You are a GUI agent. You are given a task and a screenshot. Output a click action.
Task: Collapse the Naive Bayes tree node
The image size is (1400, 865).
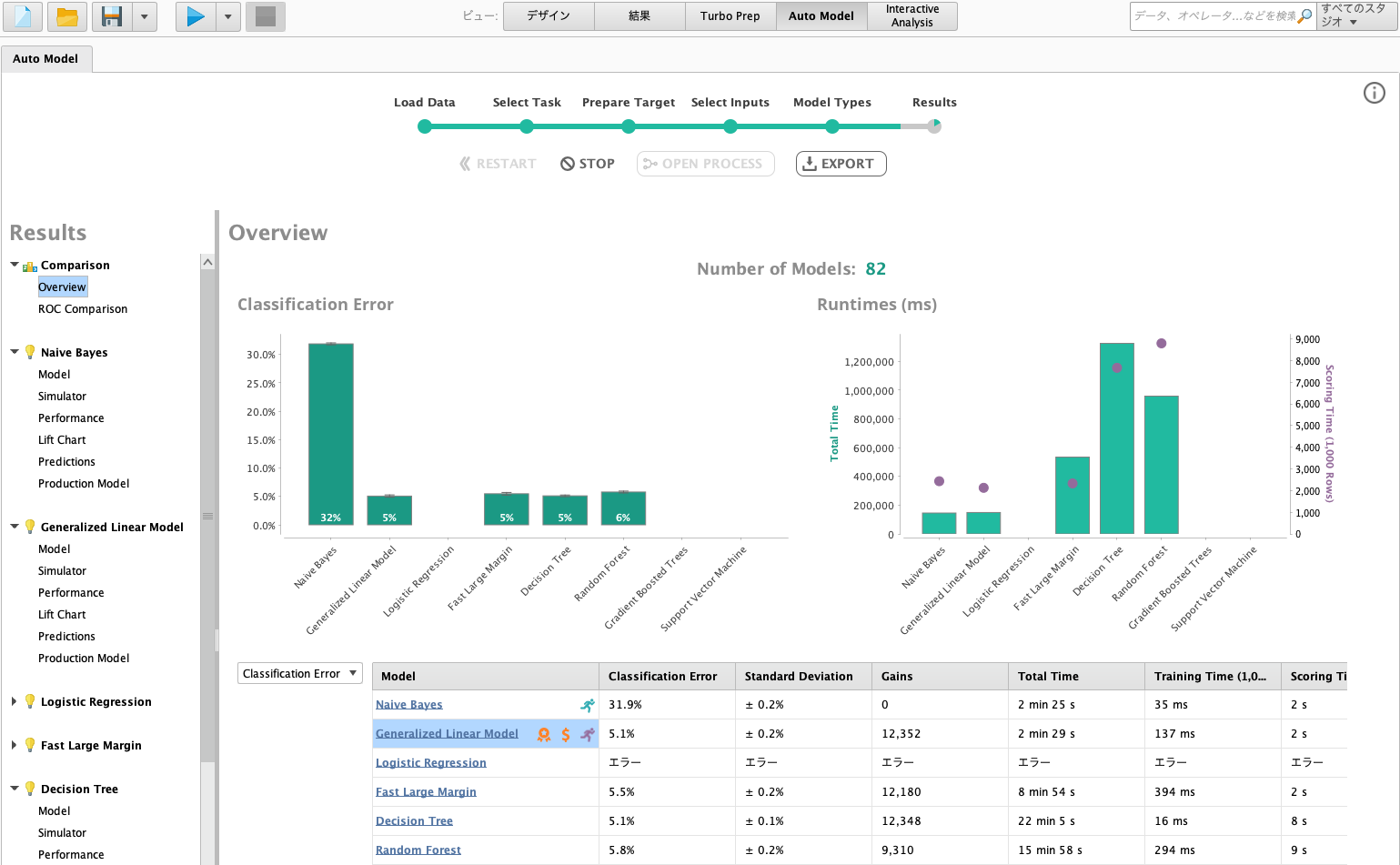pyautogui.click(x=14, y=352)
